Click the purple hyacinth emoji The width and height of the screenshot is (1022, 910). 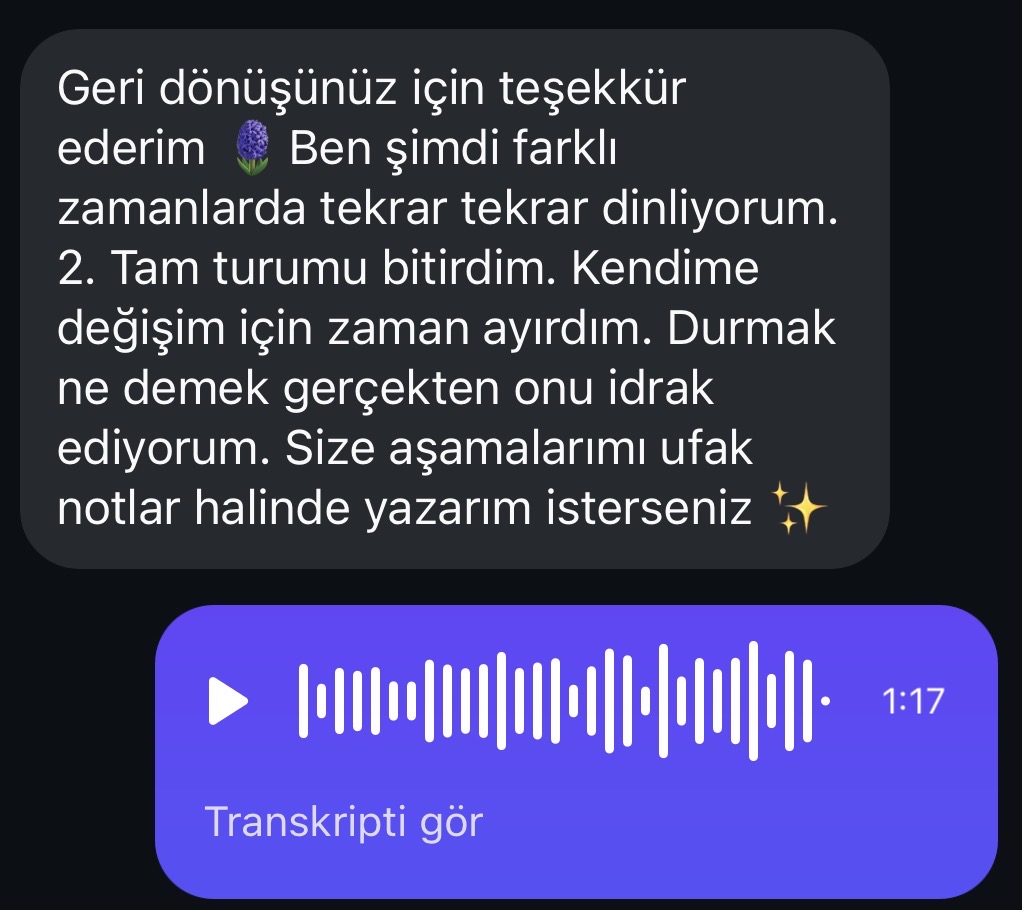pos(252,147)
